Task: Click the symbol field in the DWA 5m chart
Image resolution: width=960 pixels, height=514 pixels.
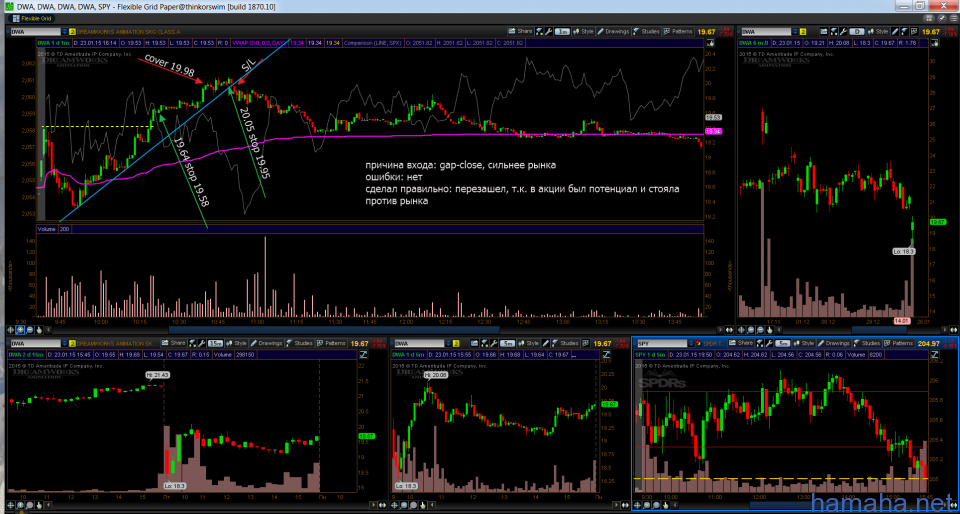Action: pyautogui.click(x=419, y=343)
